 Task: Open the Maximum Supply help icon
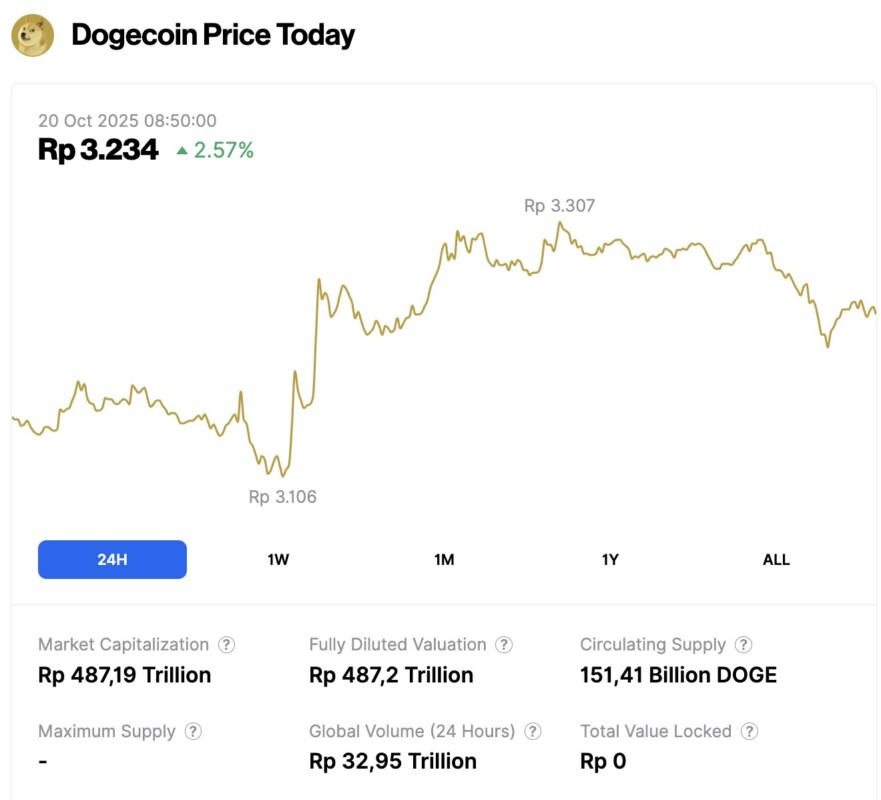coord(193,731)
